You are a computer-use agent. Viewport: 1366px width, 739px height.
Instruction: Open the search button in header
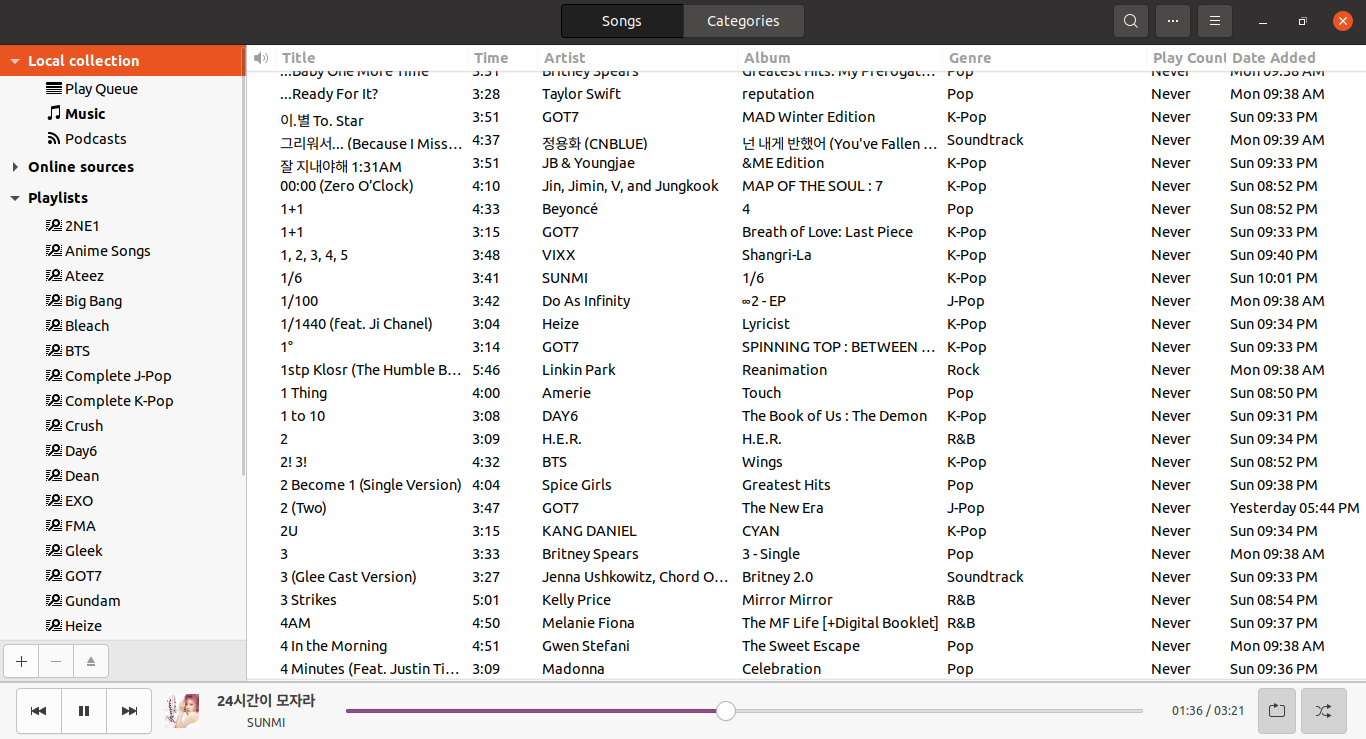pyautogui.click(x=1130, y=21)
